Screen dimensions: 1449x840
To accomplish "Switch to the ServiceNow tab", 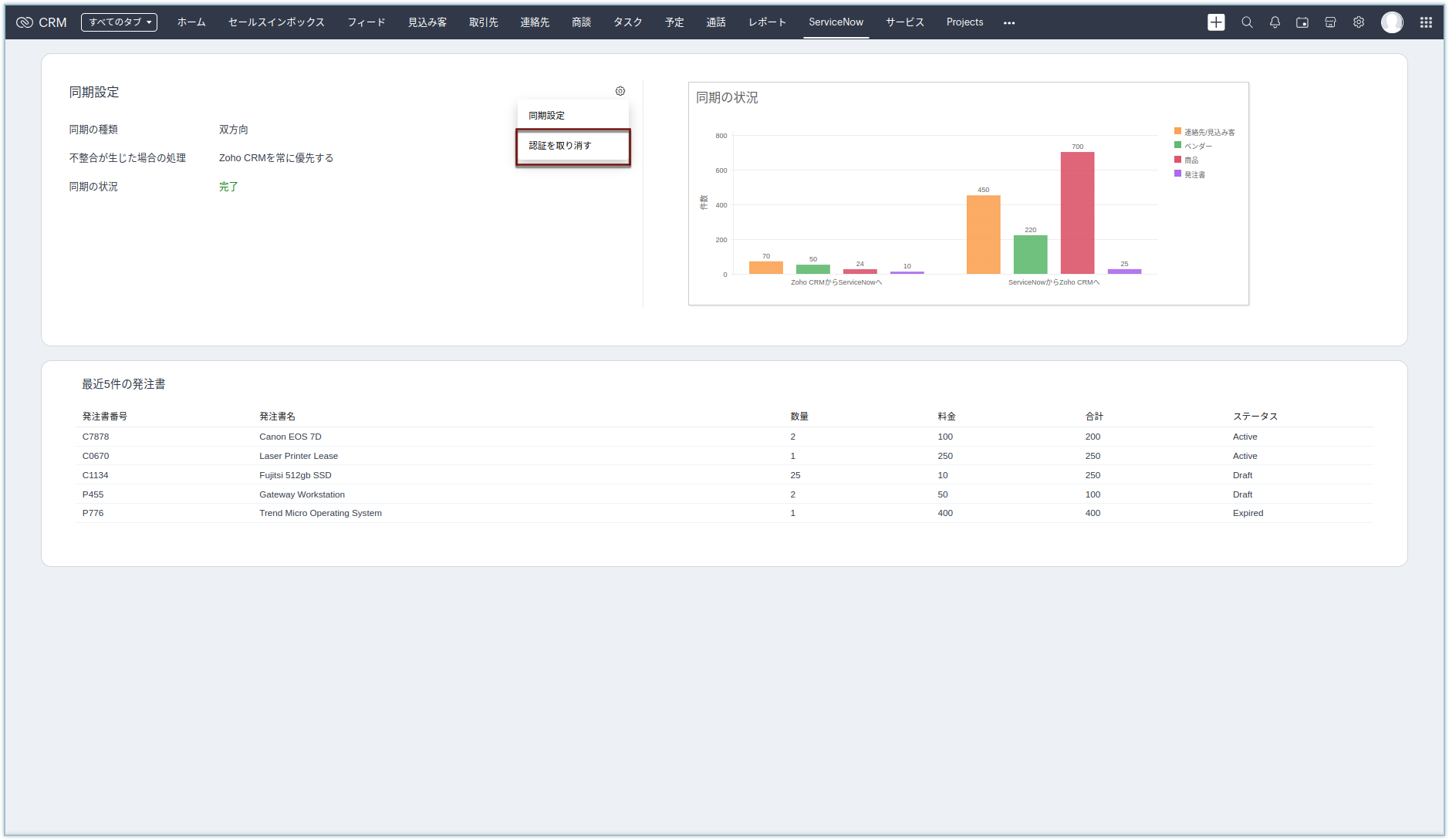I will [x=836, y=22].
